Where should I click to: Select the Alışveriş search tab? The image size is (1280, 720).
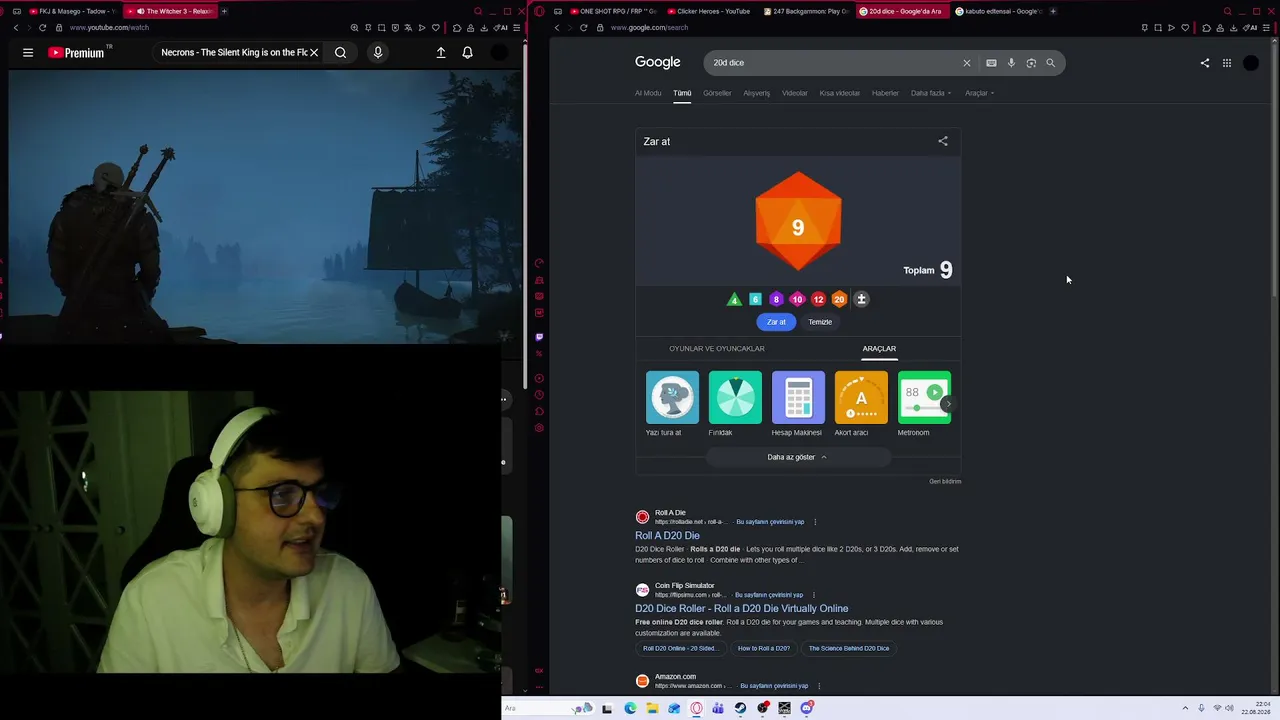pyautogui.click(x=757, y=93)
